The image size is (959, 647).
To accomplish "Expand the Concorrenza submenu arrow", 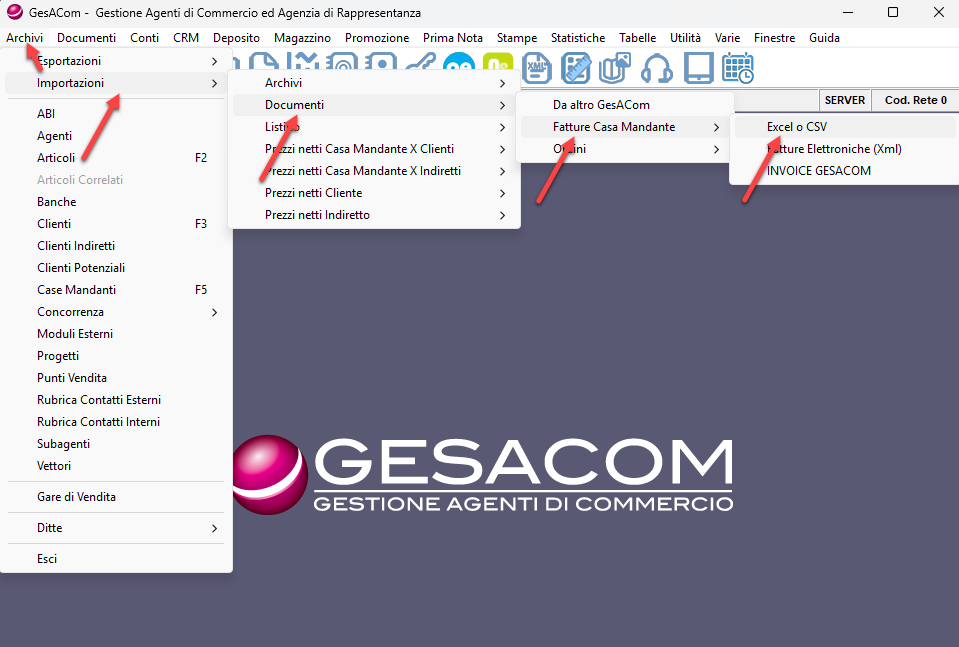I will (214, 312).
